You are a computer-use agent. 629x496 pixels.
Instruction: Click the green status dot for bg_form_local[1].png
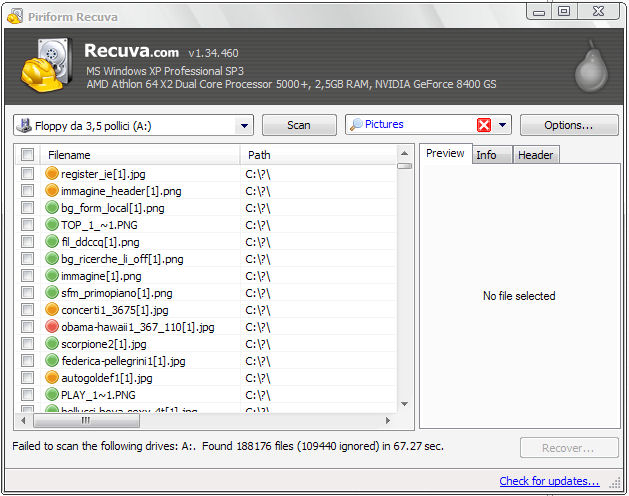52,207
